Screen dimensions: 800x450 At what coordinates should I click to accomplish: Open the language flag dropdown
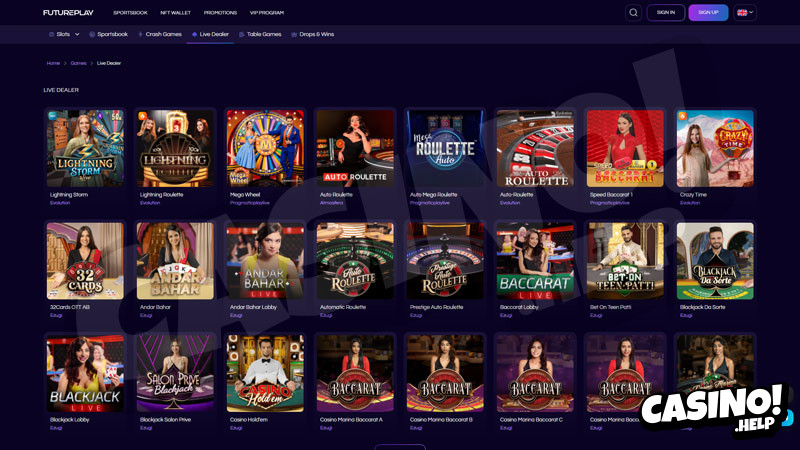click(745, 13)
